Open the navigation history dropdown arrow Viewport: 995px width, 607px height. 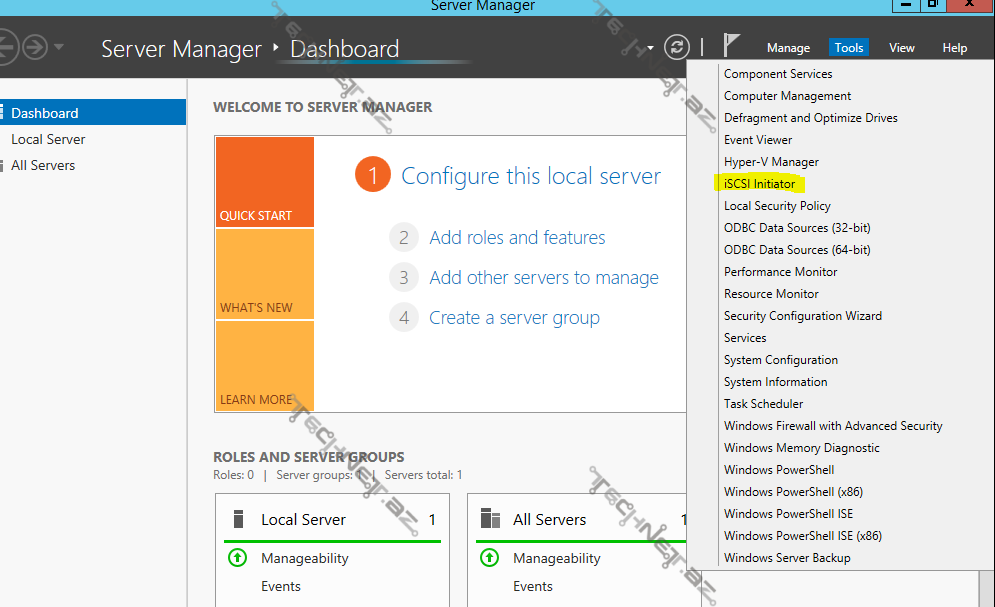[59, 47]
